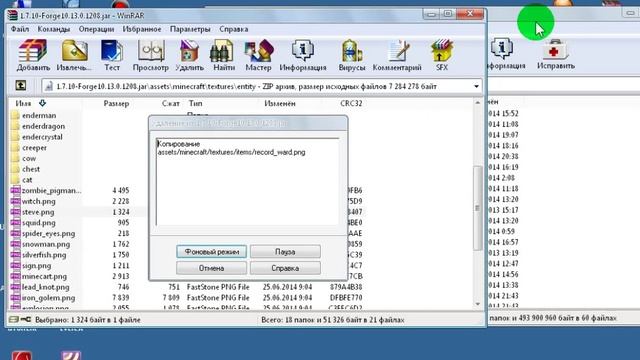Select the enderdragon folder
640x360 pixels.
[x=38, y=126]
